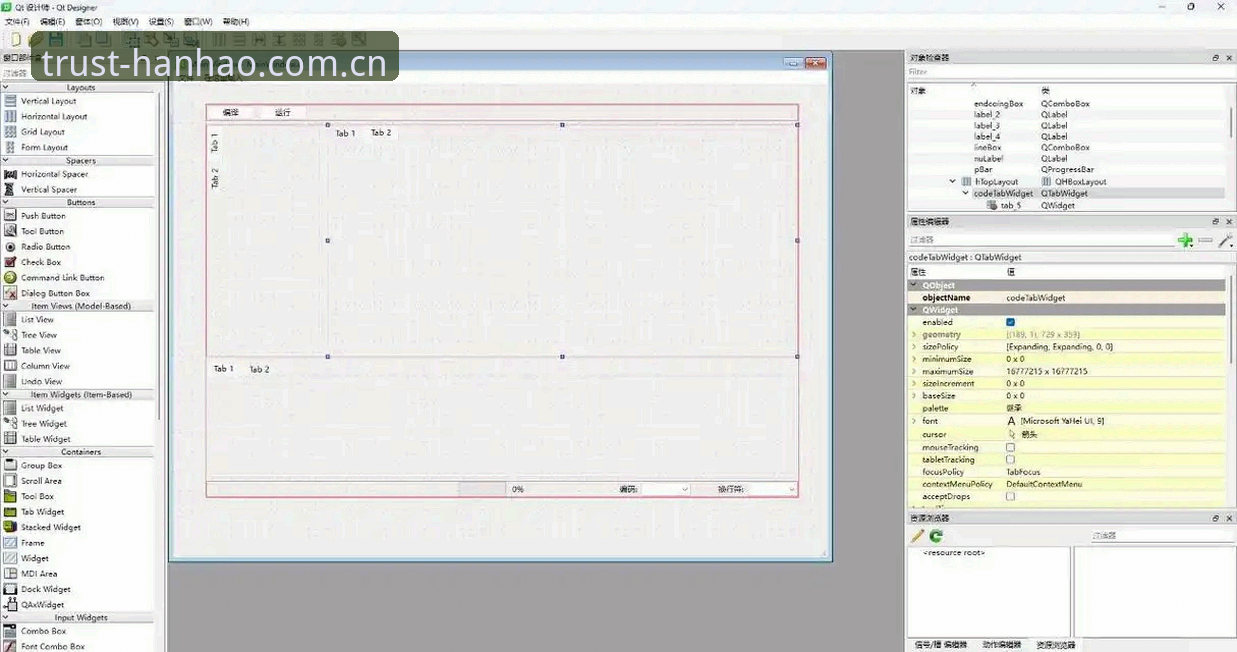This screenshot has width=1237, height=652.
Task: Click New Form icon in toolbar
Action: [15, 39]
